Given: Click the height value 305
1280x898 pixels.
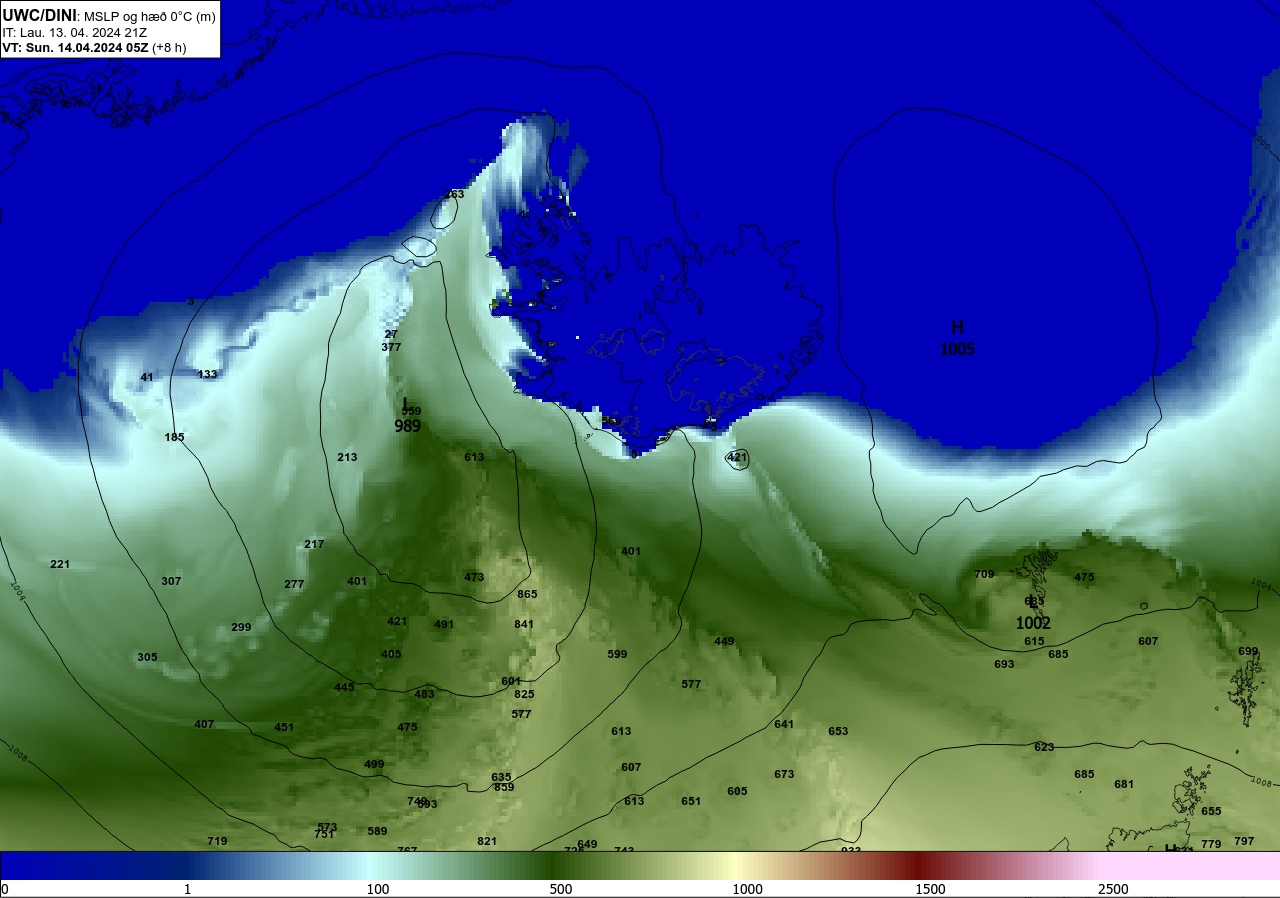Looking at the screenshot, I should (147, 657).
